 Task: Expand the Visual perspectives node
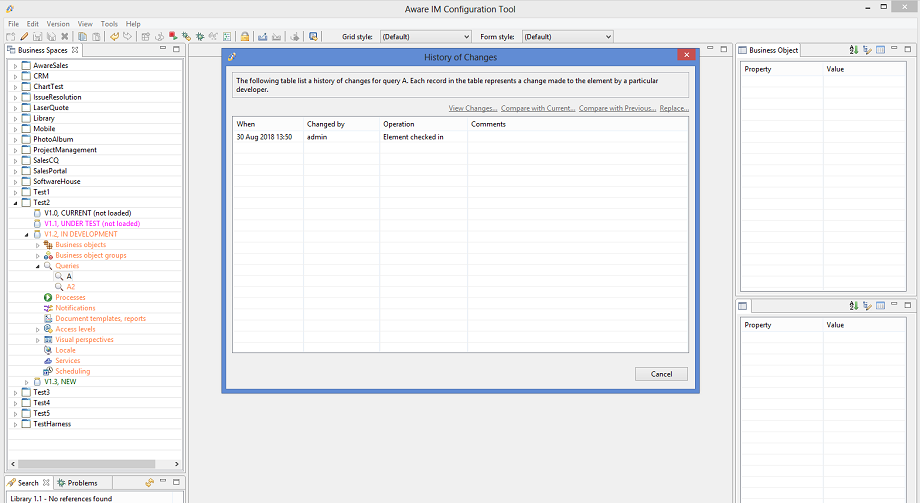pos(38,340)
